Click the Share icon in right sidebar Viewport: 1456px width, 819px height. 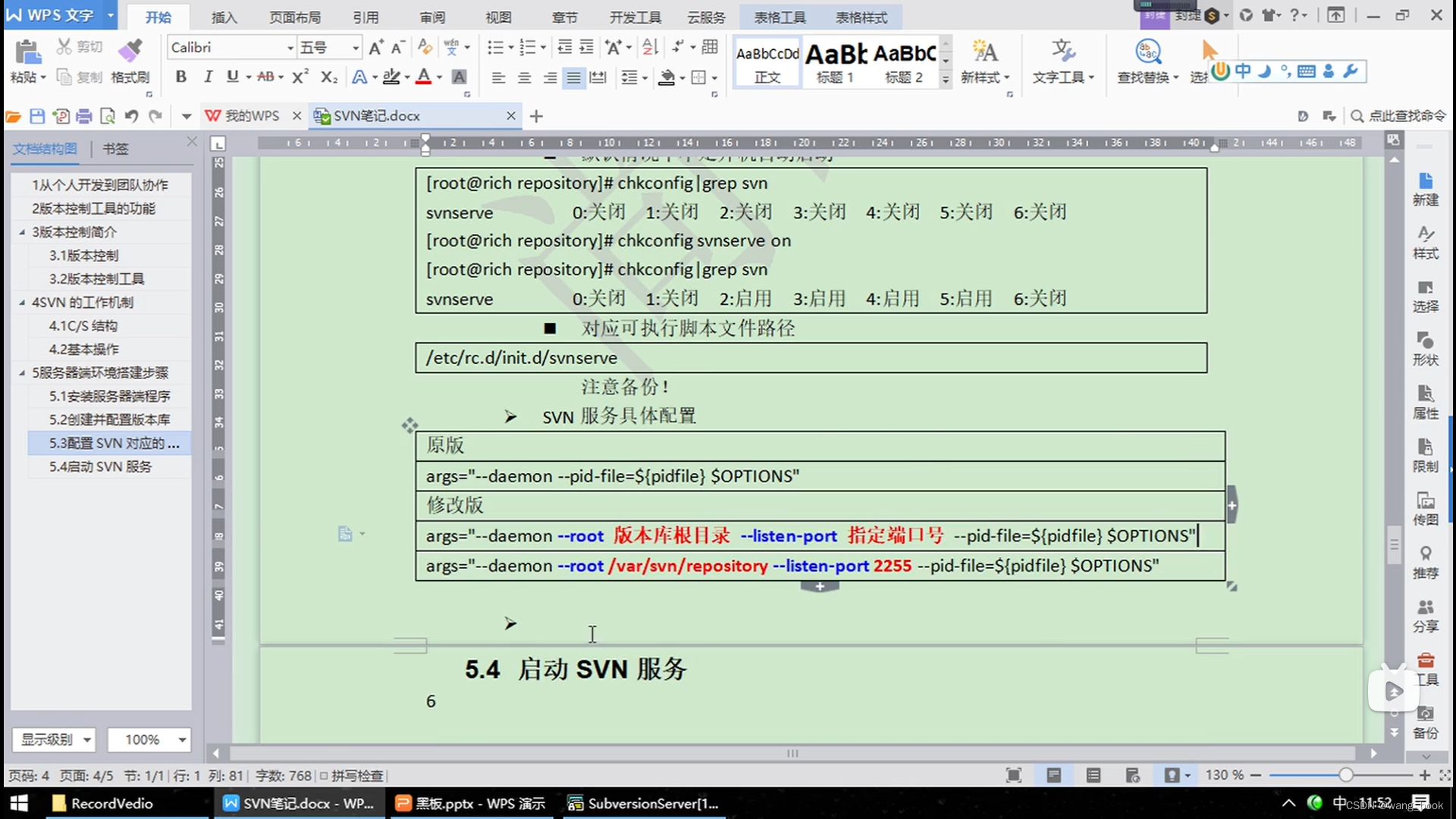tap(1425, 608)
